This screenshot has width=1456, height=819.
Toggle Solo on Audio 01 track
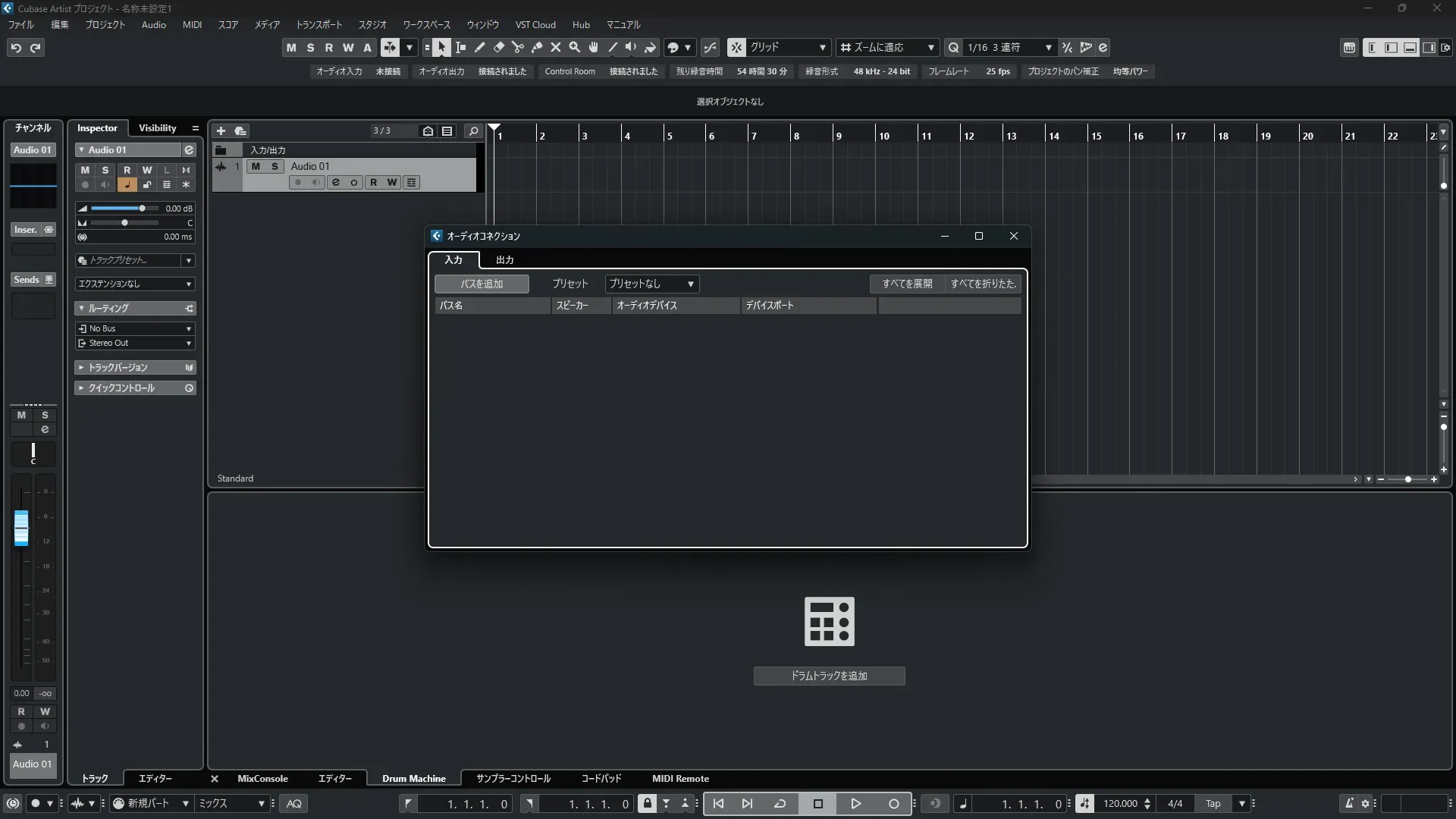click(x=275, y=166)
